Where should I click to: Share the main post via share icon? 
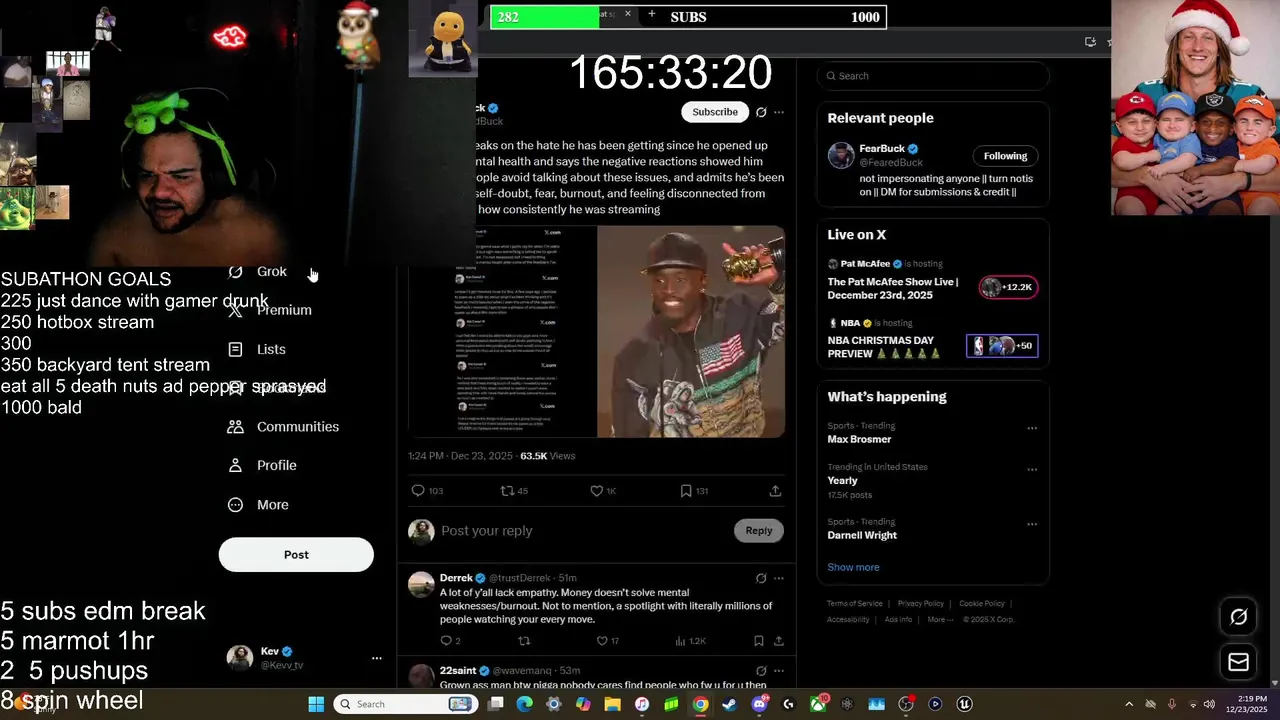click(x=775, y=491)
